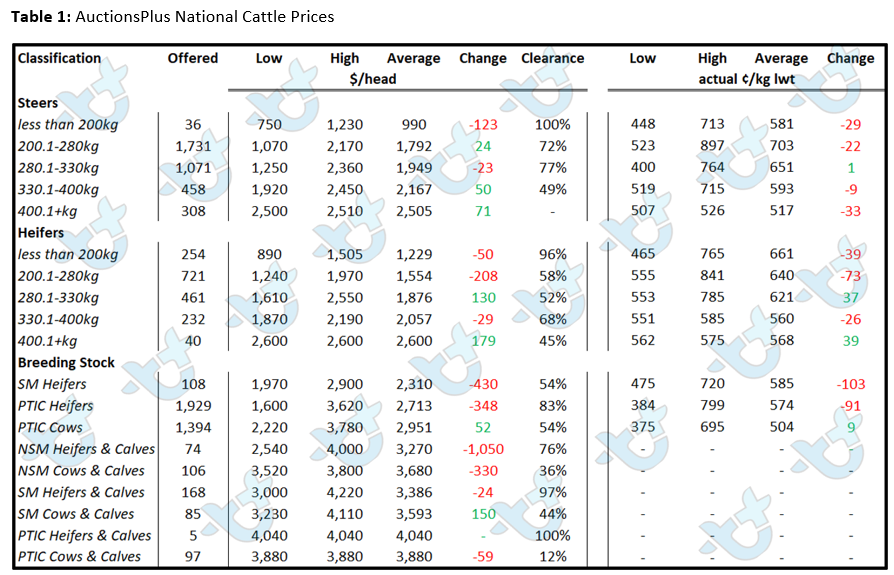This screenshot has height=575, width=894.
Task: Select the average price '3,270'
Action: 414,449
